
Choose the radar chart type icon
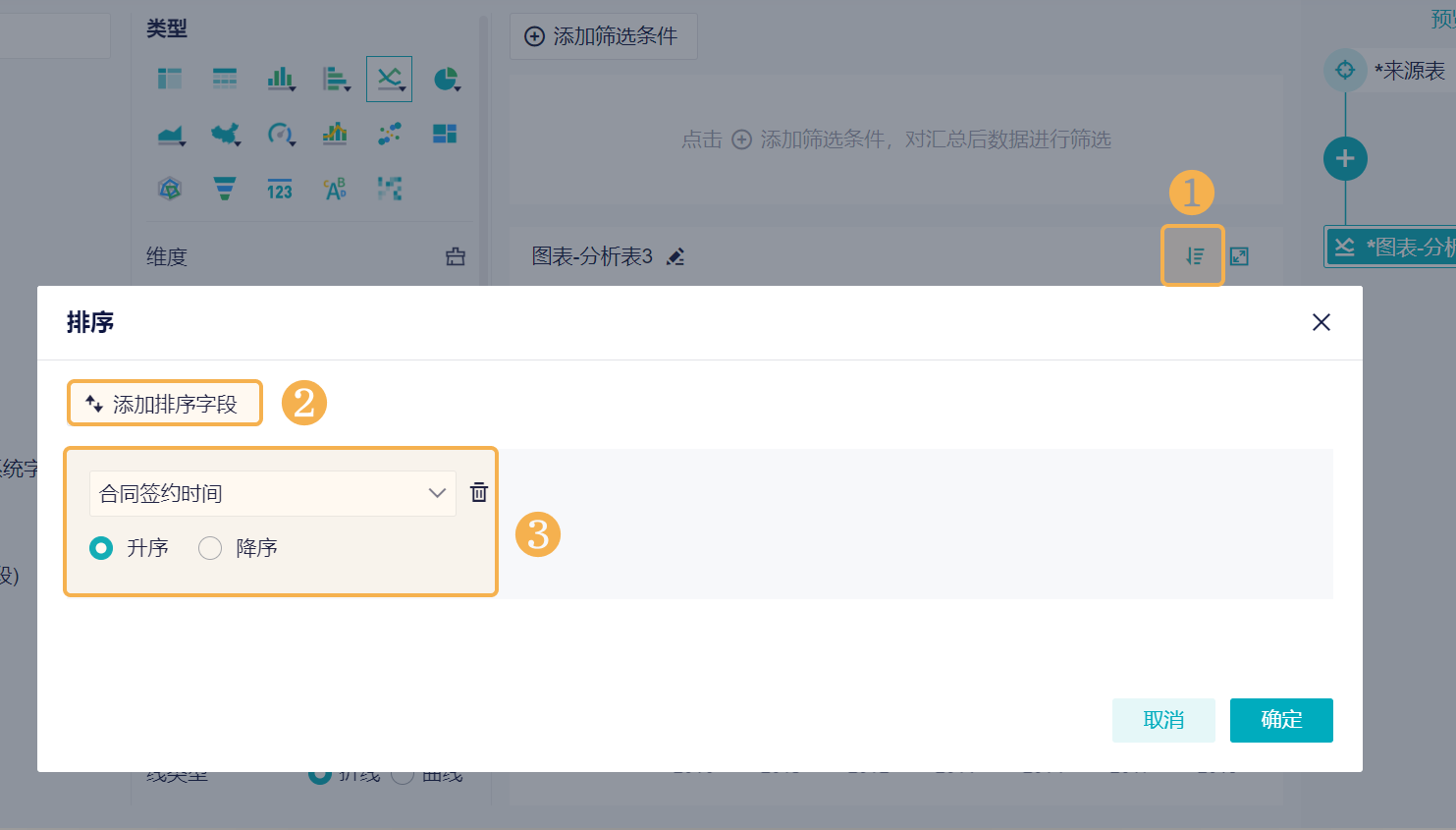click(x=170, y=189)
